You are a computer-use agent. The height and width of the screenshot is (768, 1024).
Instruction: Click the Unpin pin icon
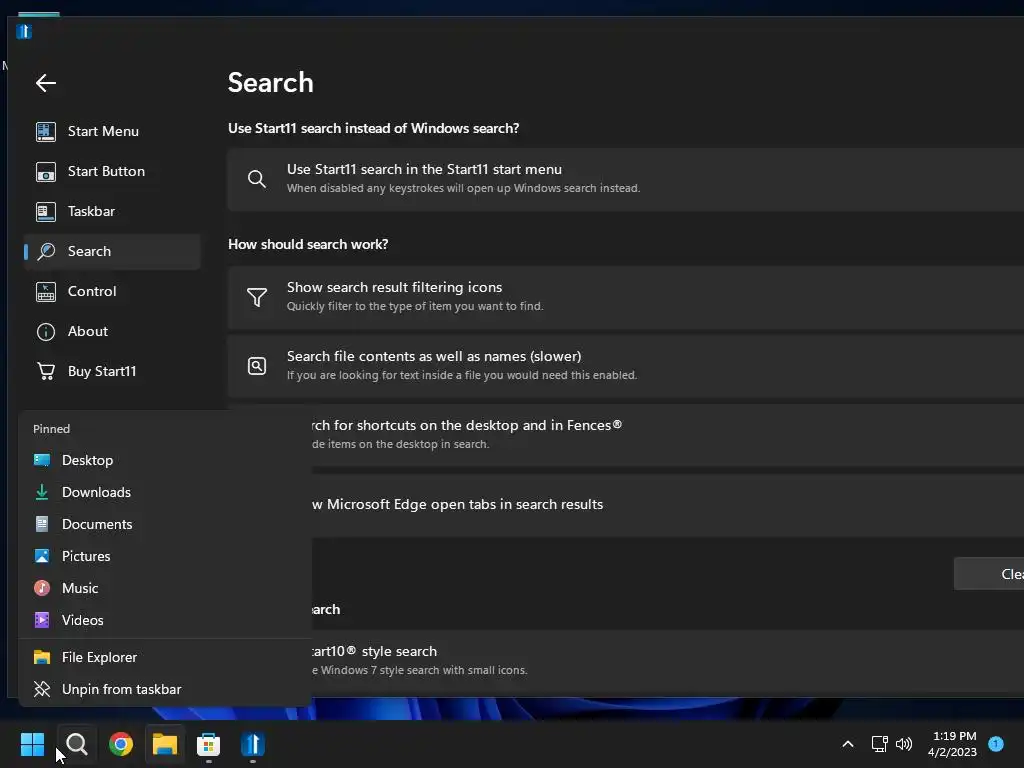[42, 690]
